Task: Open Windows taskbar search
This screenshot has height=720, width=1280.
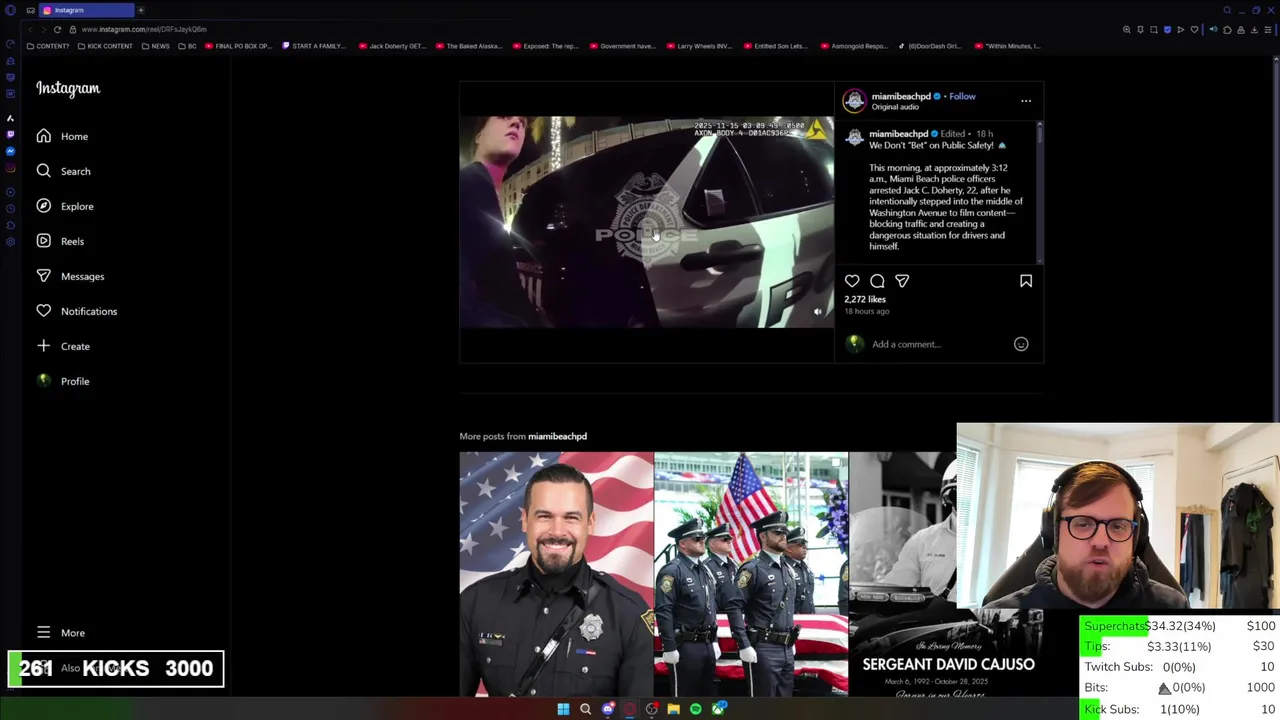Action: [x=585, y=709]
